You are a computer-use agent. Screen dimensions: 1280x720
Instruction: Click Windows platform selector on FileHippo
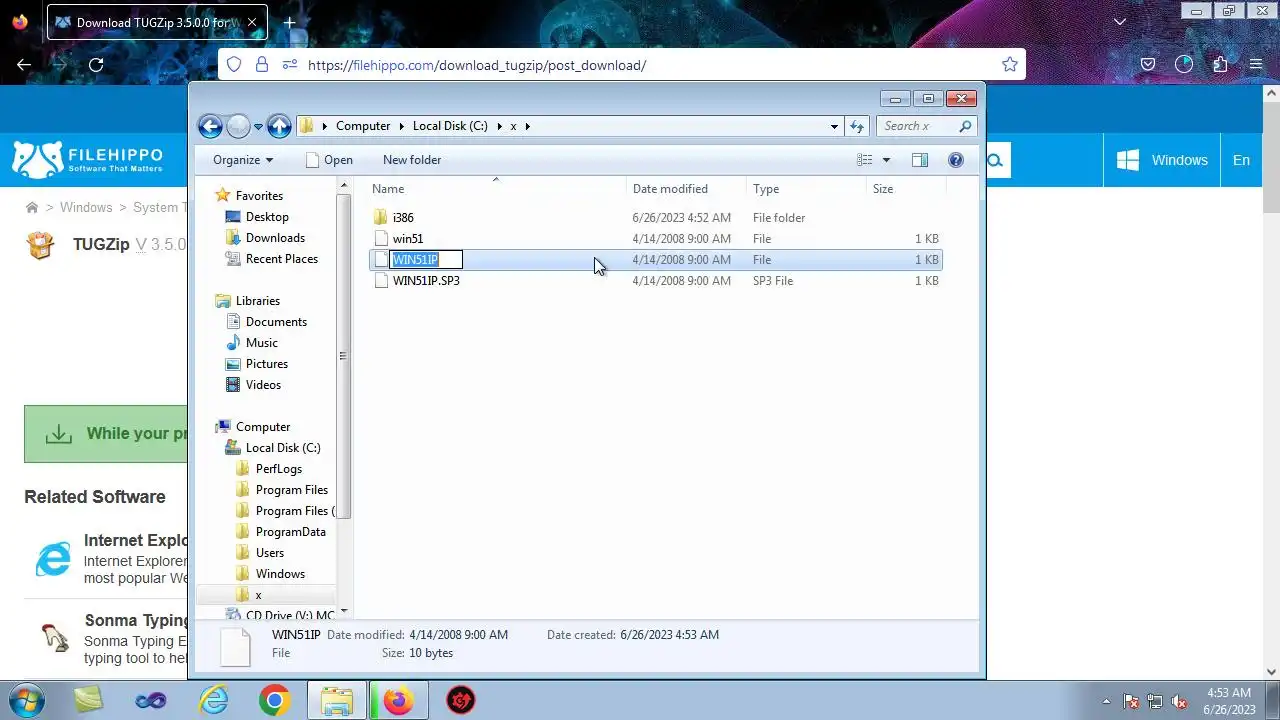1162,160
